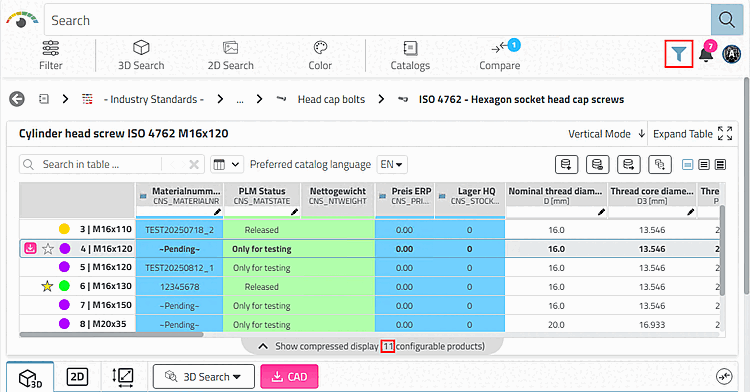Image resolution: width=750 pixels, height=392 pixels.
Task: Click the main Search input field
Action: point(378,20)
